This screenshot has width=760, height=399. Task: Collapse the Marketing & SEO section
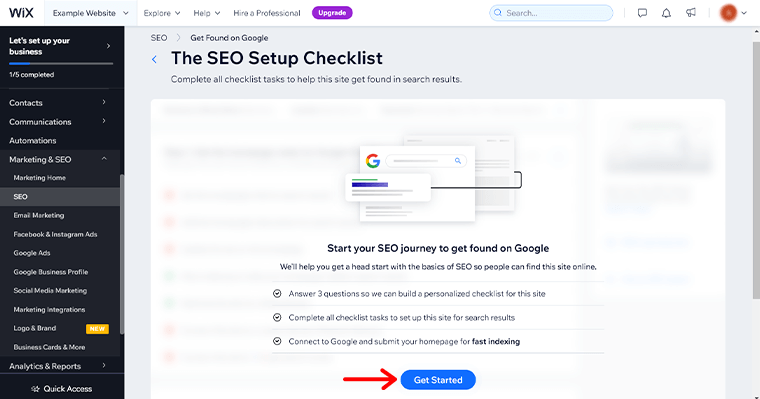click(x=104, y=159)
